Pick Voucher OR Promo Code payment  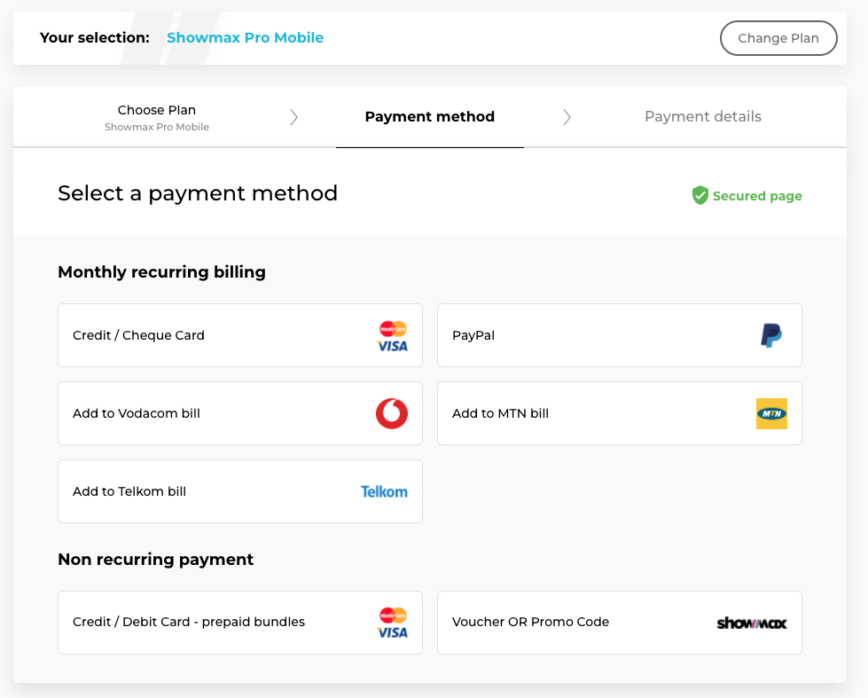[619, 623]
